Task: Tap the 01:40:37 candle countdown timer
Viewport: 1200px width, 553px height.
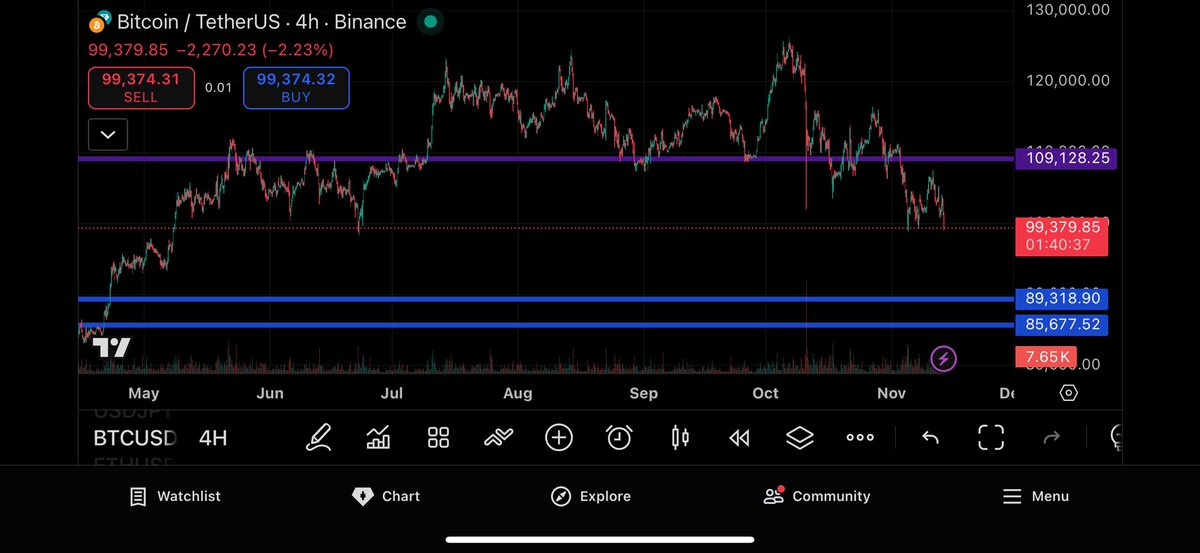Action: click(x=1056, y=245)
